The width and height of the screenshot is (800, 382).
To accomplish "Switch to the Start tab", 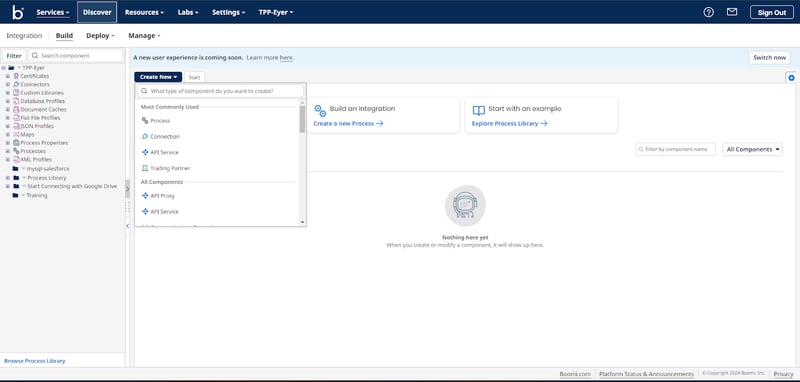I will 194,78.
